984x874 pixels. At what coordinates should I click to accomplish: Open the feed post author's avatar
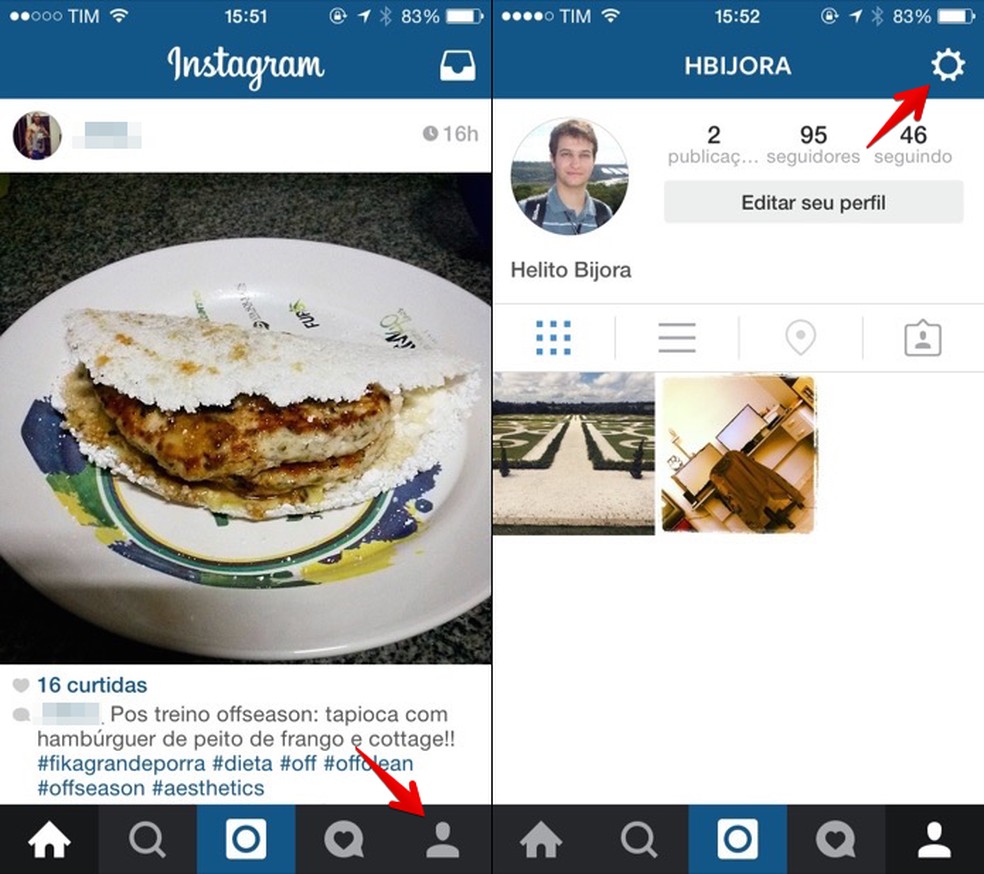37,136
